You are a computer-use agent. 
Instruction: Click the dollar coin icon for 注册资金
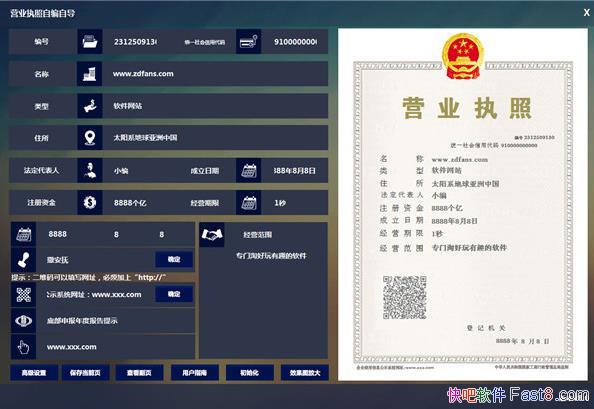[90, 203]
